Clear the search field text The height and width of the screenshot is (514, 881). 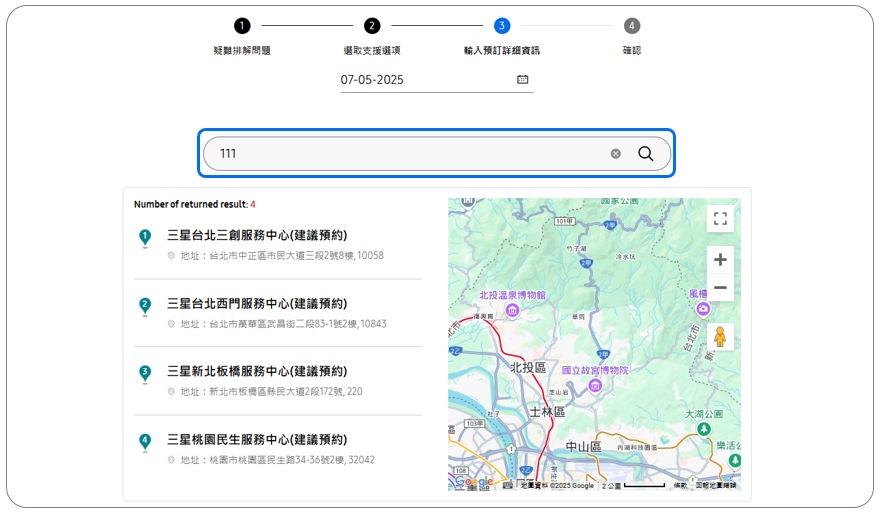pyautogui.click(x=616, y=153)
